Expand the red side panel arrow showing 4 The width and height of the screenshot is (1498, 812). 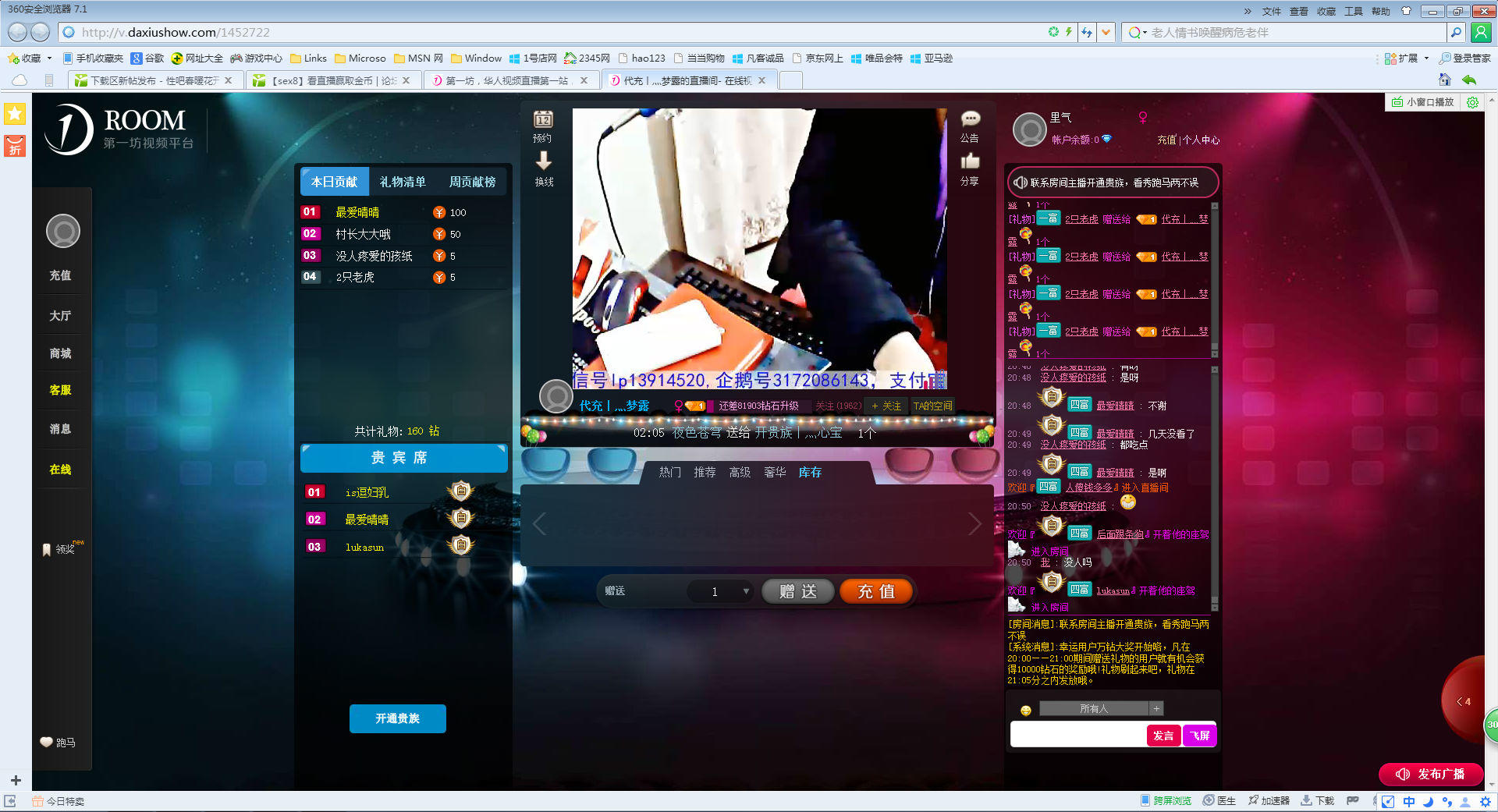pos(1464,701)
